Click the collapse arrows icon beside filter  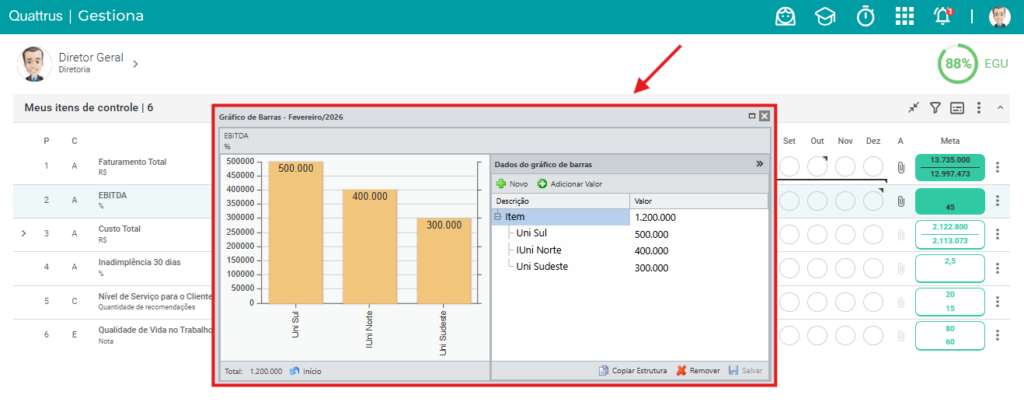pyautogui.click(x=914, y=108)
